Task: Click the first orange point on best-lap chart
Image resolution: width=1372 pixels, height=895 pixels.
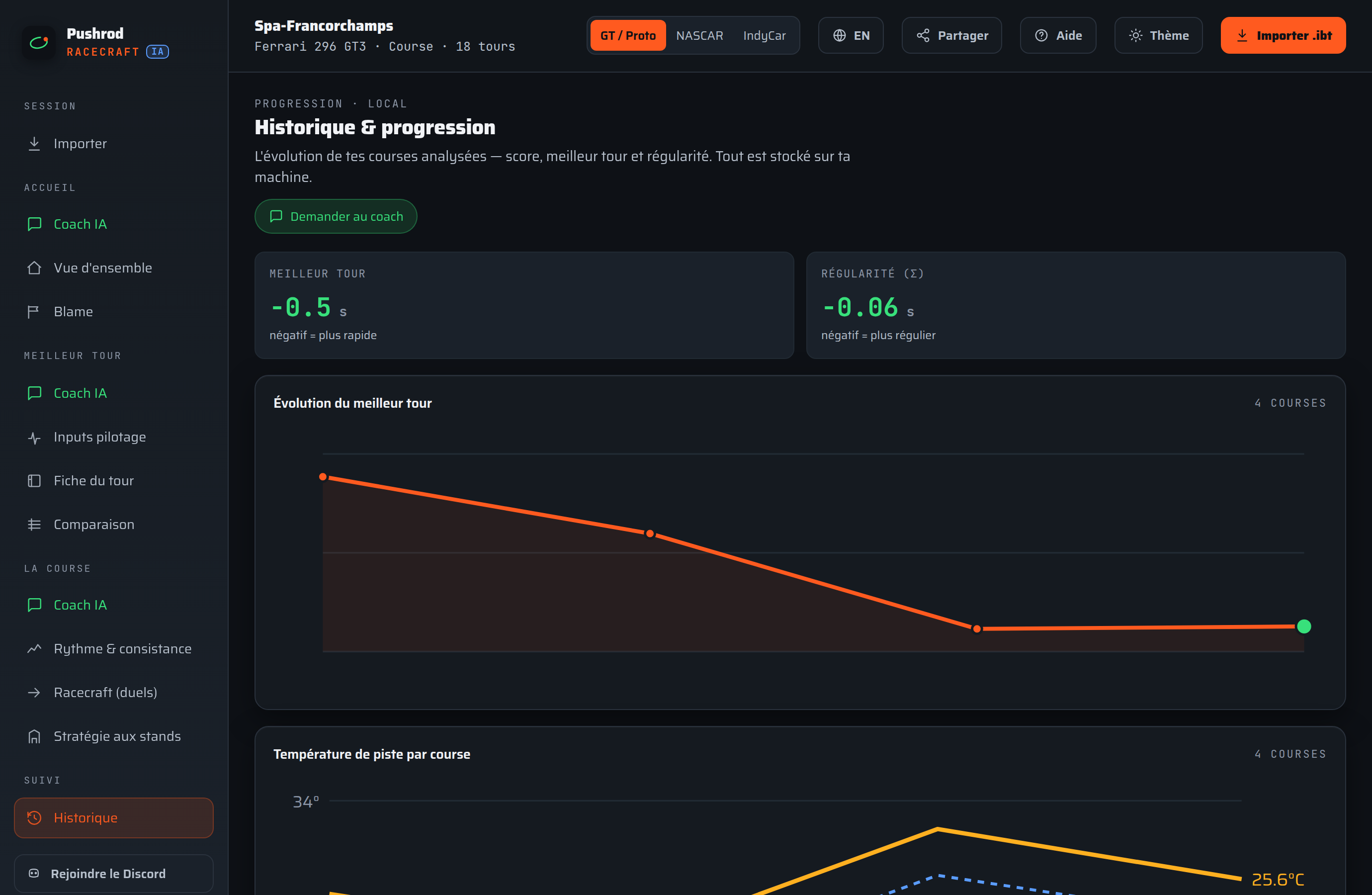Action: [x=323, y=477]
